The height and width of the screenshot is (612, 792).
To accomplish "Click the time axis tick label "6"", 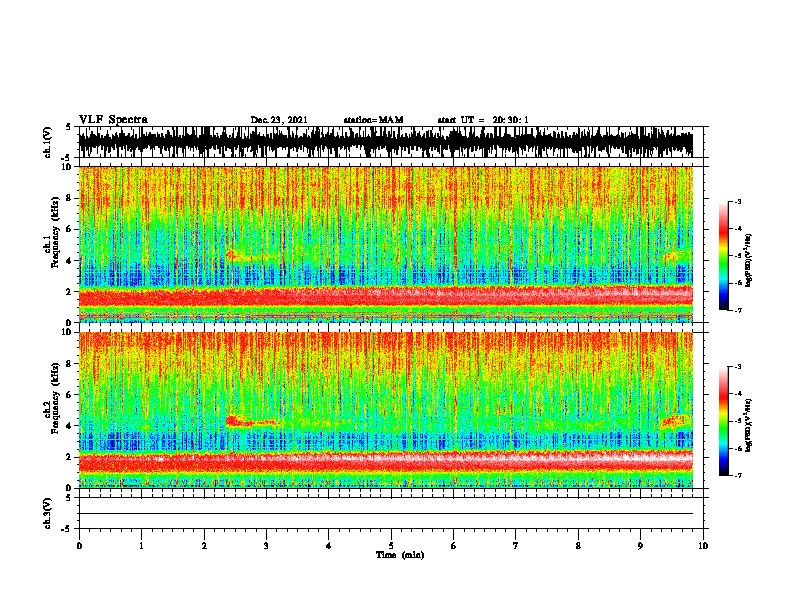I will 454,546.
